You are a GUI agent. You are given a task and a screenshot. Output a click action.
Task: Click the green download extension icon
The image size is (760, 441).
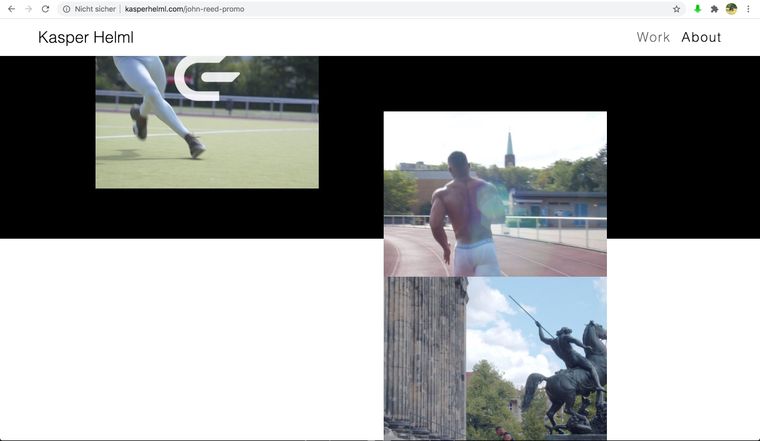pos(697,9)
